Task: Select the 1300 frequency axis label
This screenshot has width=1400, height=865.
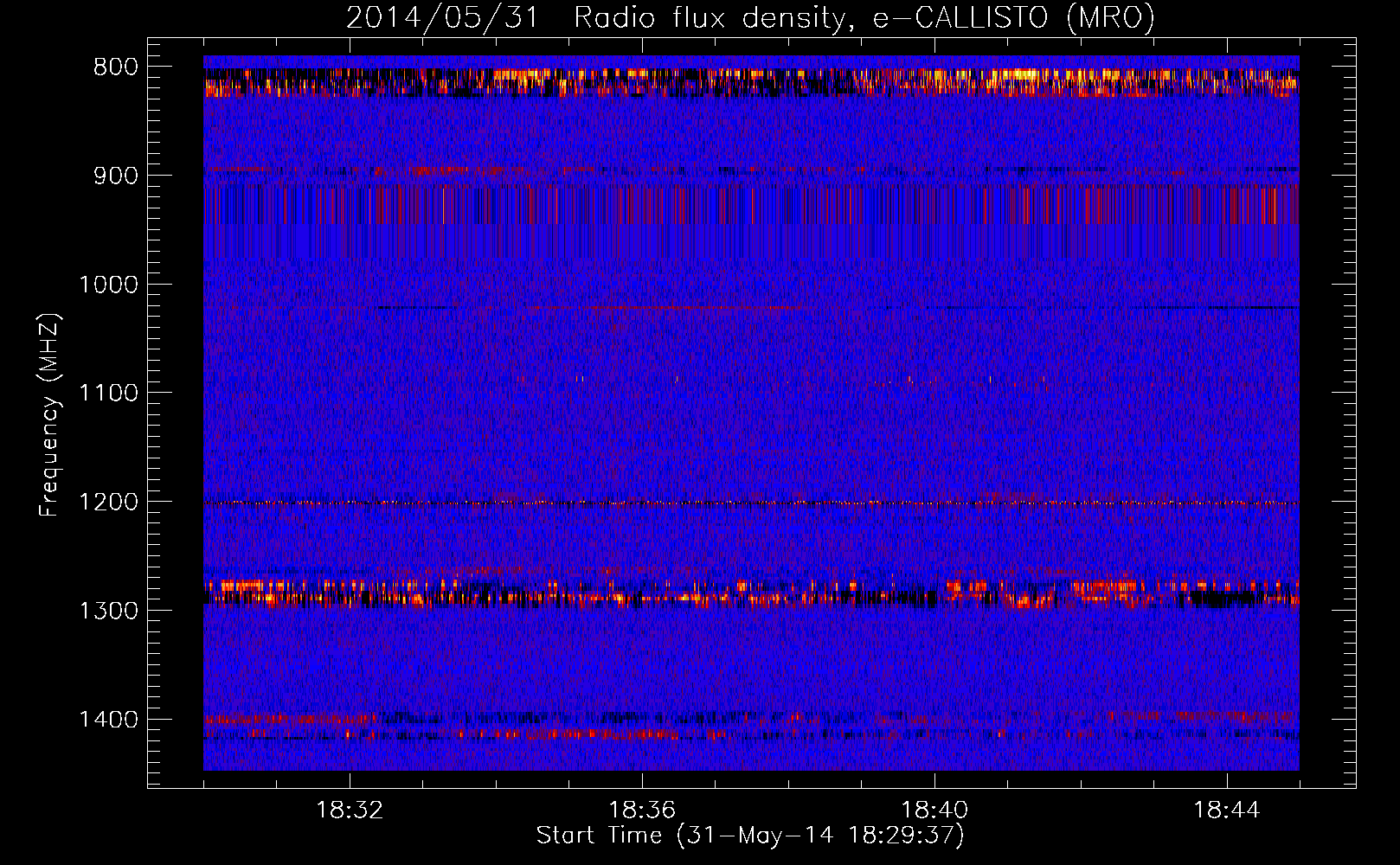Action: pos(108,611)
